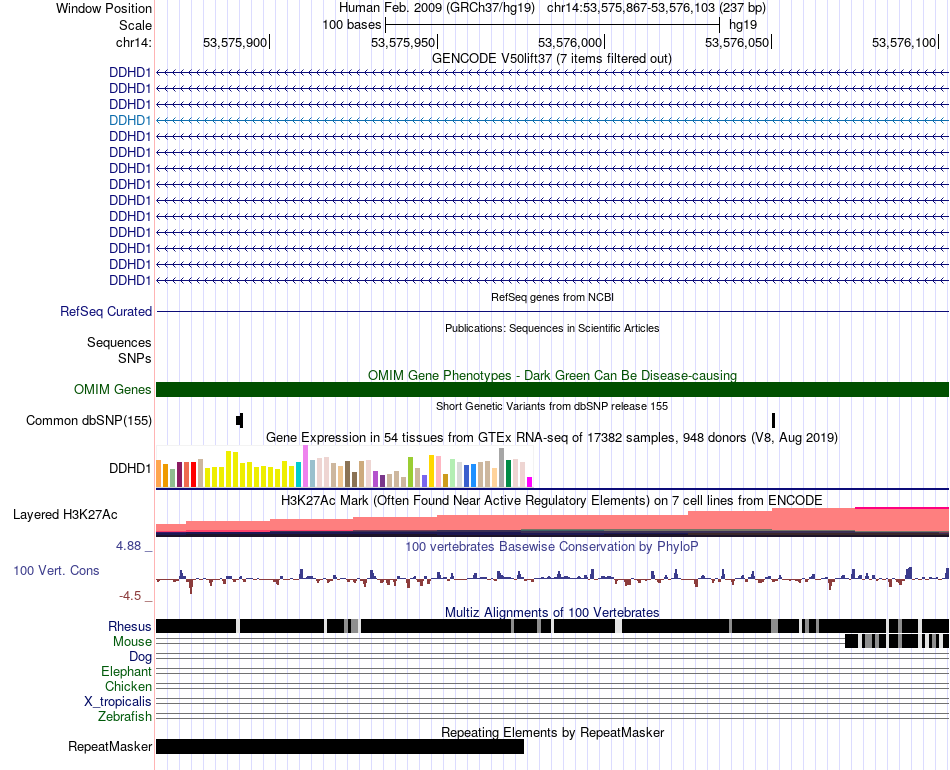Screen dimensions: 950x770
Task: Click the GTEx Gene Expression track title
Action: pyautogui.click(x=552, y=437)
